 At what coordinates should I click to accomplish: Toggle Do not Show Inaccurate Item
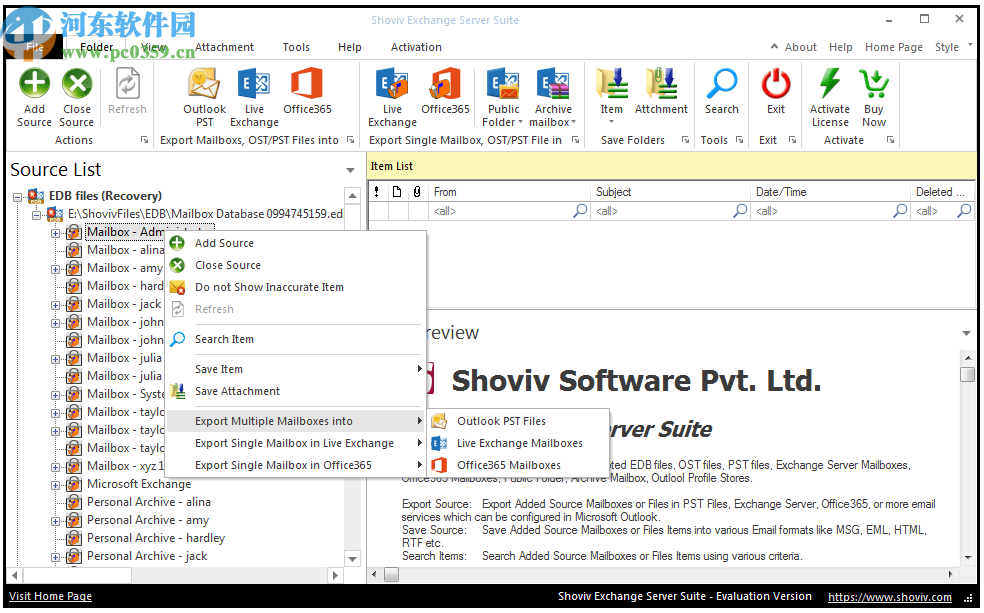(270, 287)
